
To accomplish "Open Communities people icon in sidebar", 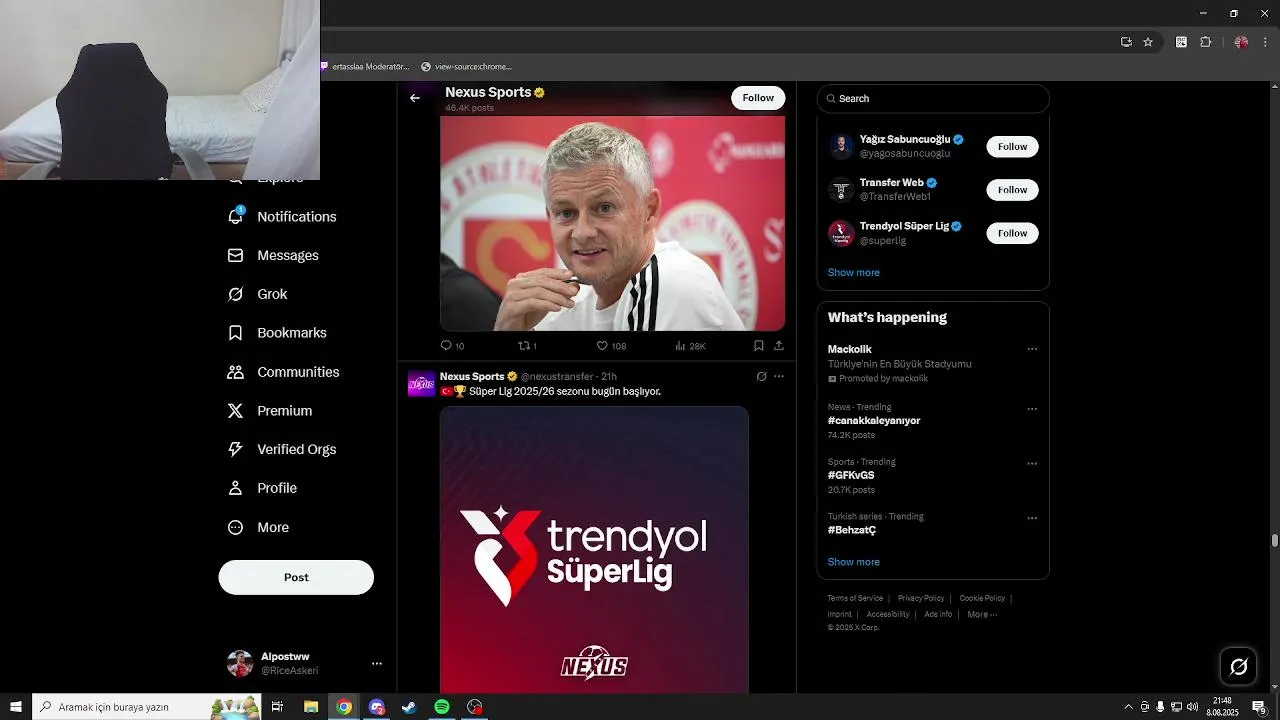I will pyautogui.click(x=236, y=372).
